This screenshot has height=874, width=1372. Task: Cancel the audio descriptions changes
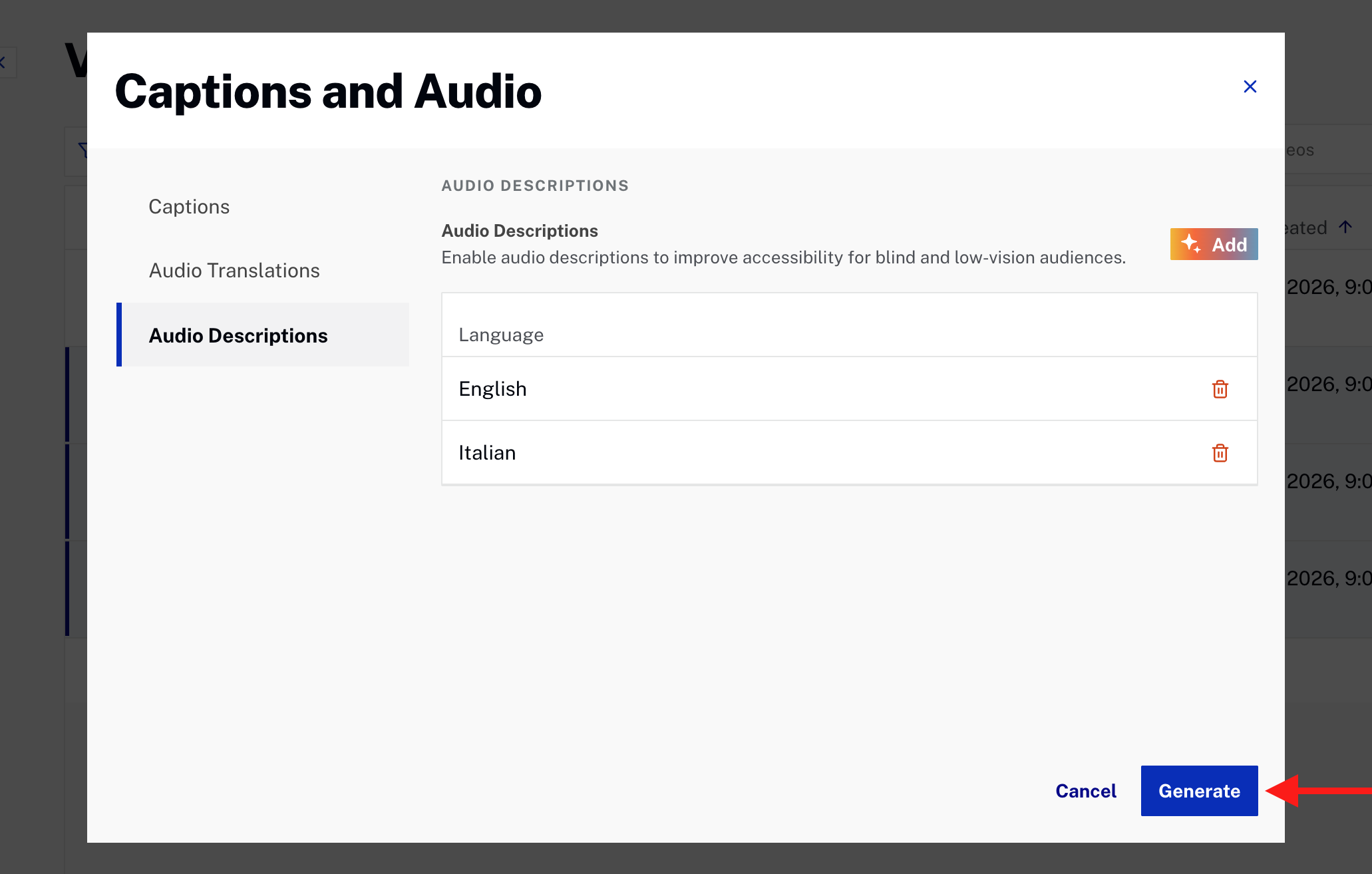1085,790
